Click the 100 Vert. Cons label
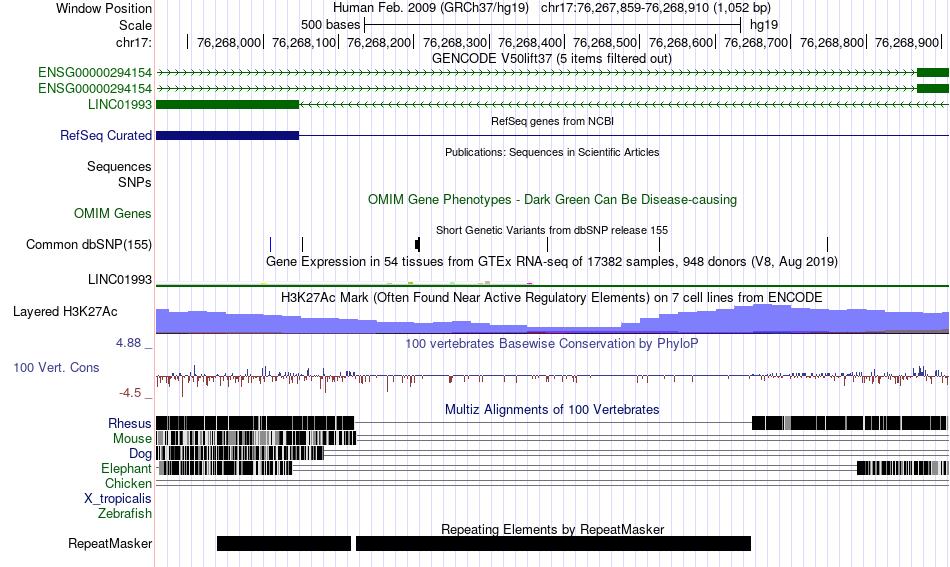Image resolution: width=950 pixels, height=567 pixels. [56, 368]
